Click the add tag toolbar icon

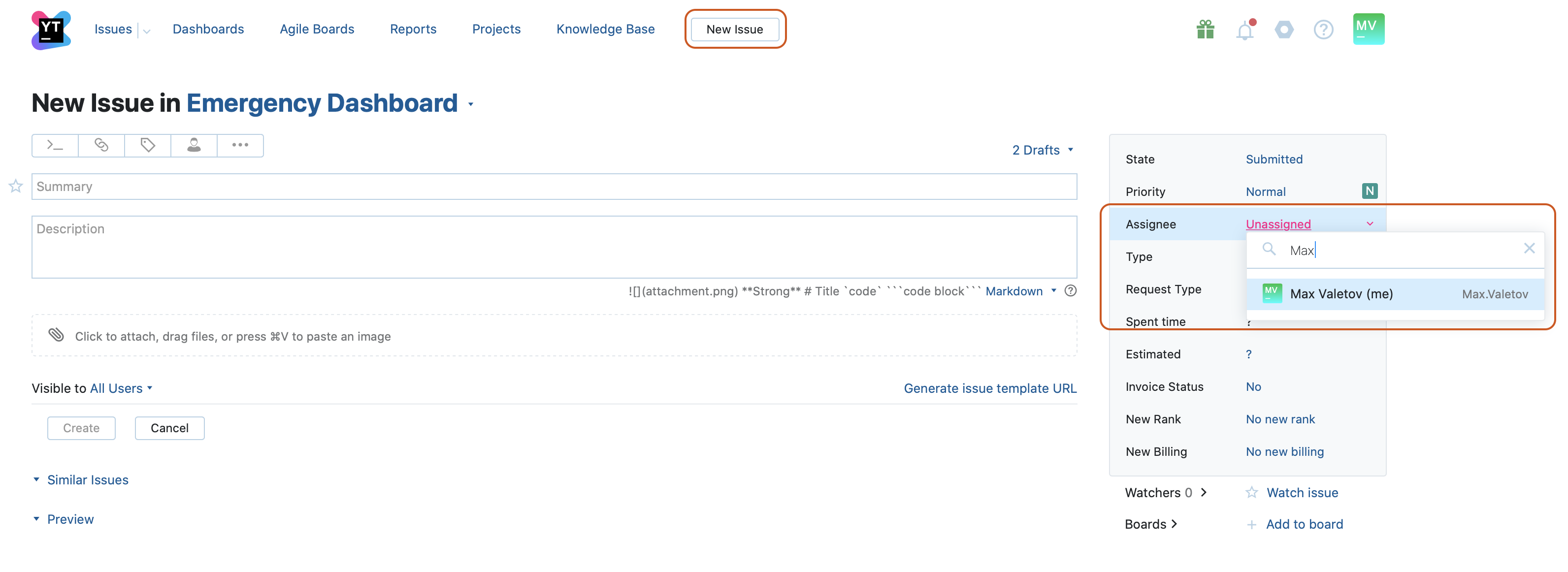tap(148, 145)
